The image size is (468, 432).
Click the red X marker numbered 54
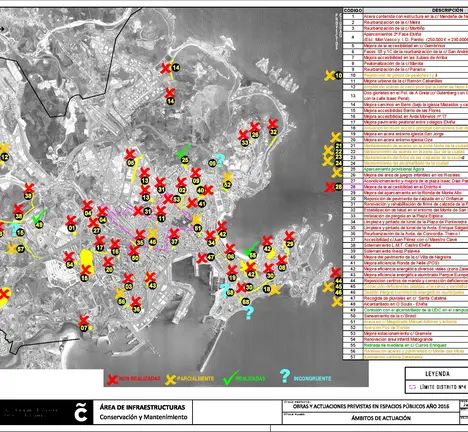click(x=69, y=256)
